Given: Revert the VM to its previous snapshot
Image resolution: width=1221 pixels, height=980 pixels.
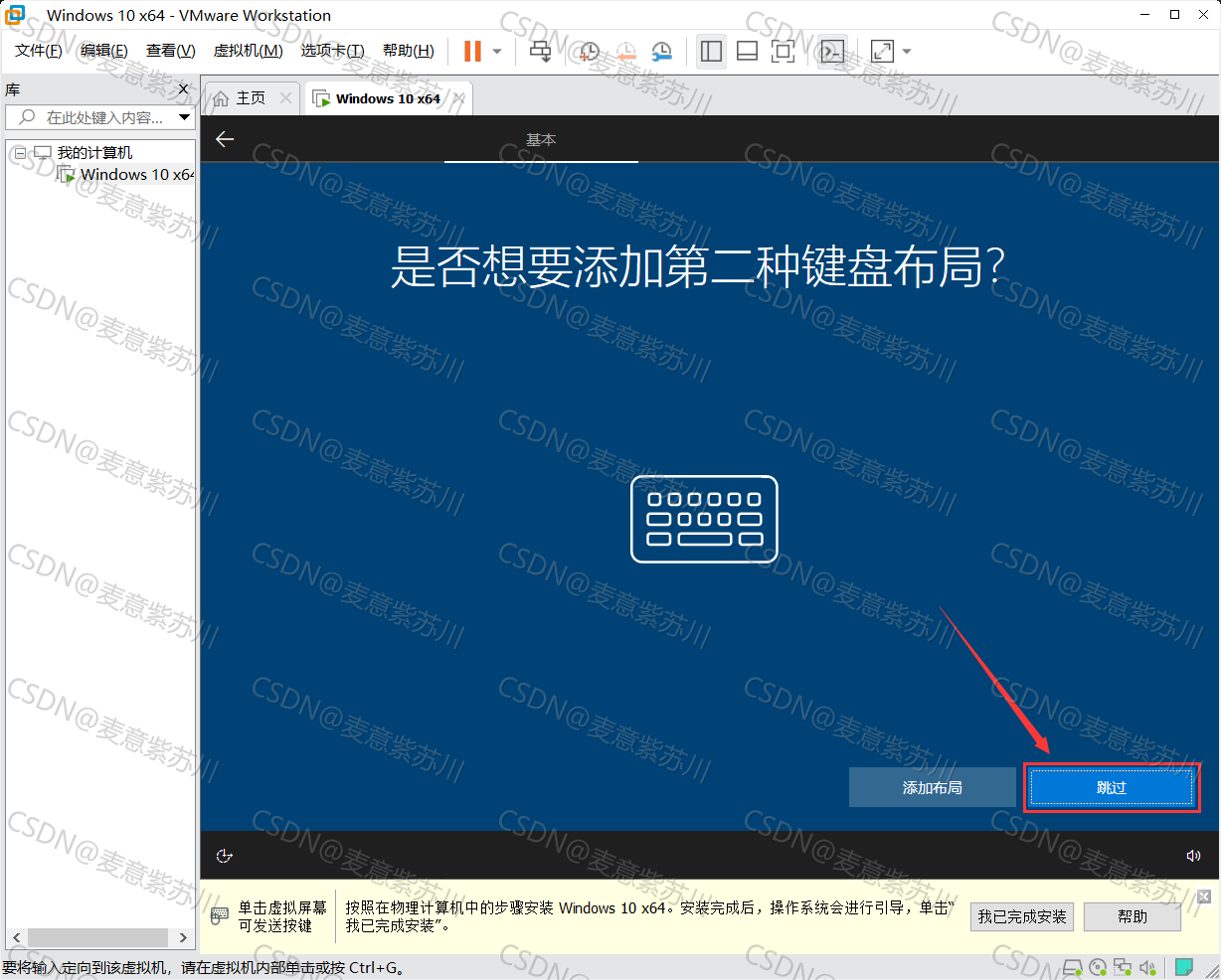Looking at the screenshot, I should point(626,52).
